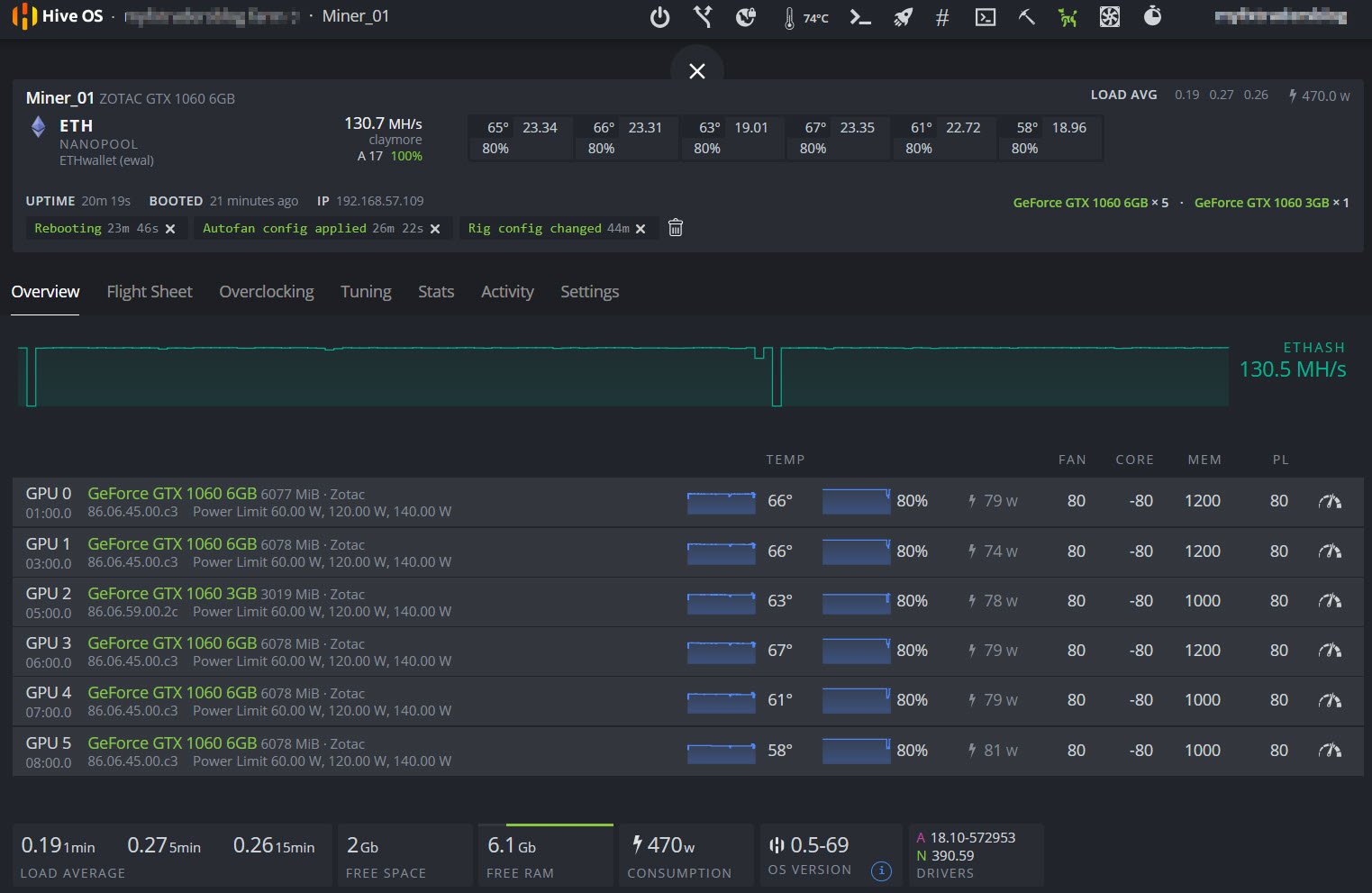Click the blurred account name at top right
The height and width of the screenshot is (893, 1372).
[x=1280, y=16]
